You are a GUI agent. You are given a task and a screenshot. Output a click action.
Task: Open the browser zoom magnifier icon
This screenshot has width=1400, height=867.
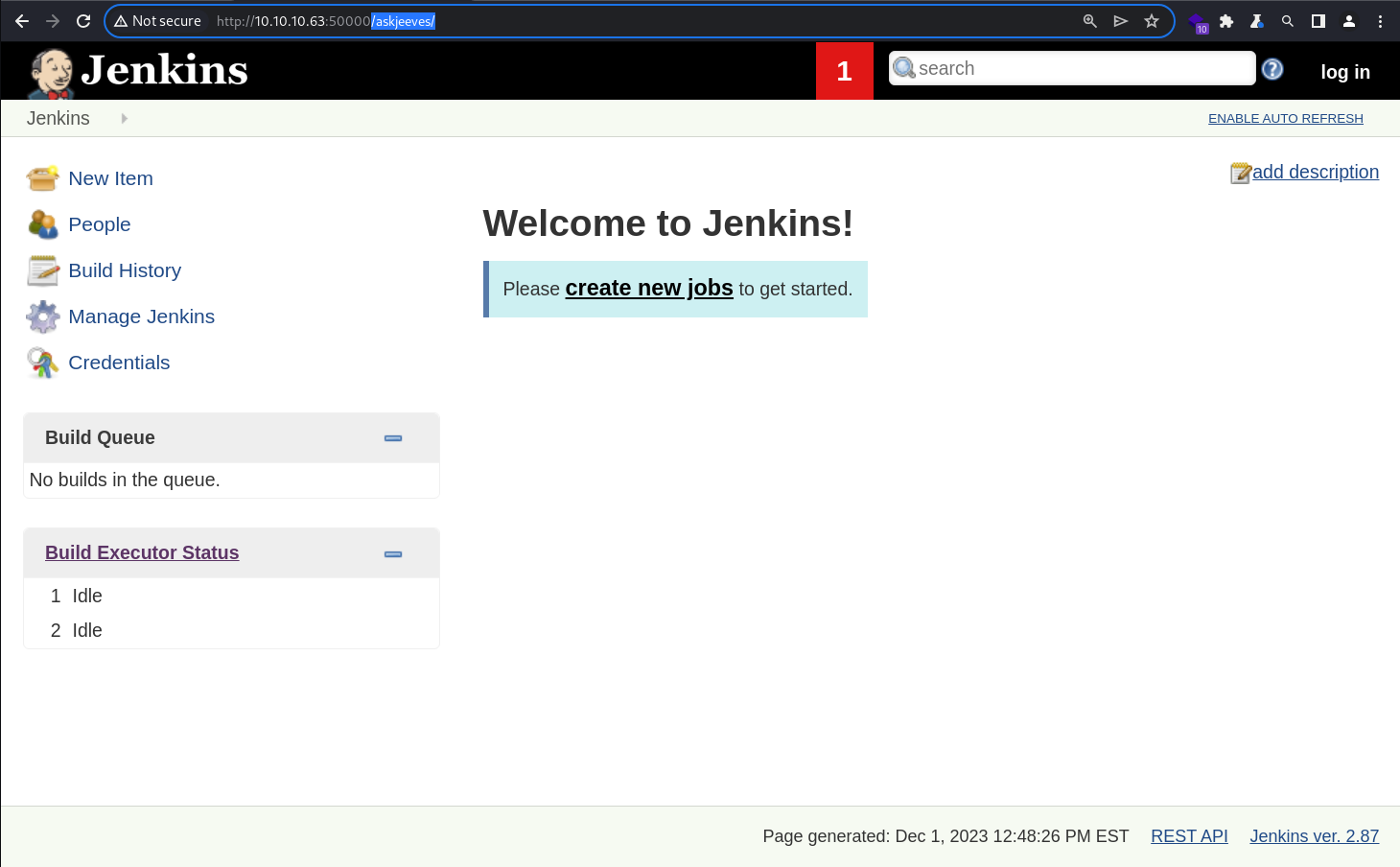(1089, 21)
